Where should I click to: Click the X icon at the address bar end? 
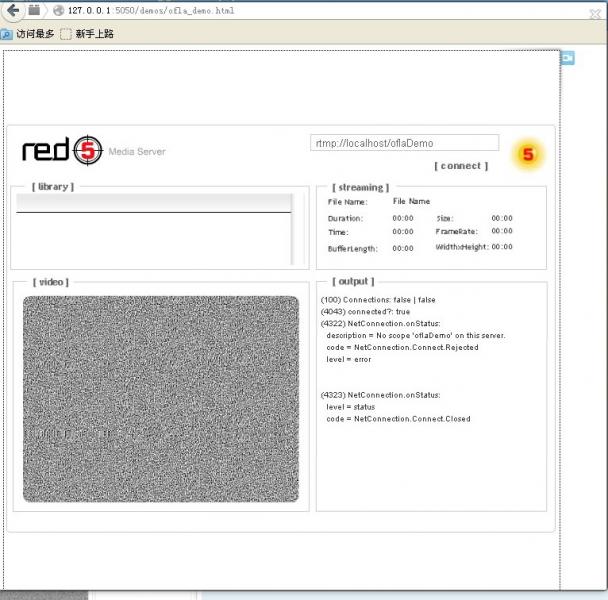click(x=595, y=14)
